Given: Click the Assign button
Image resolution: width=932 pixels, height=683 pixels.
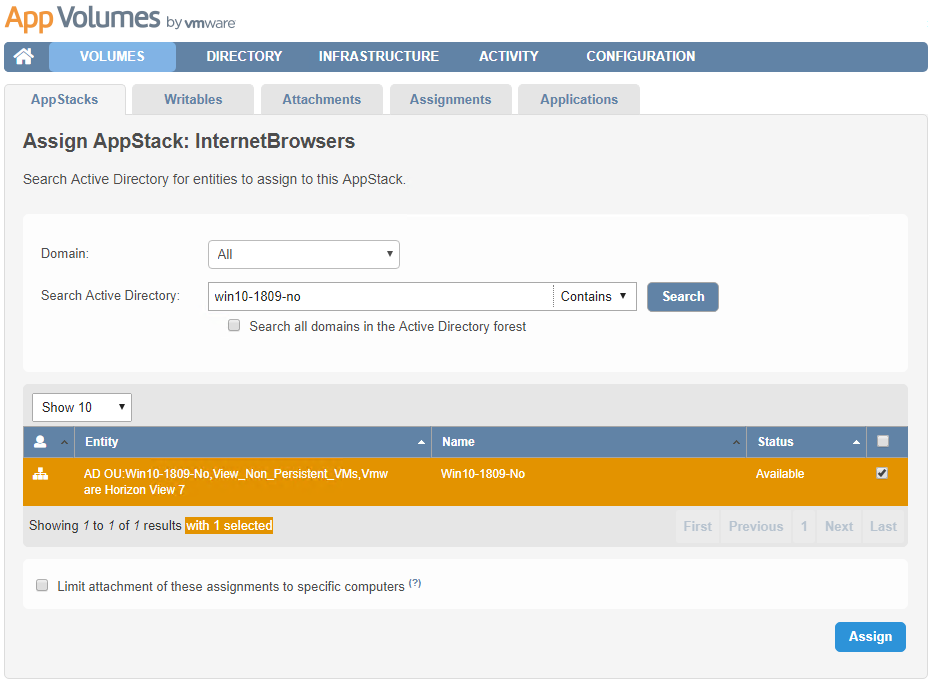Looking at the screenshot, I should [870, 637].
